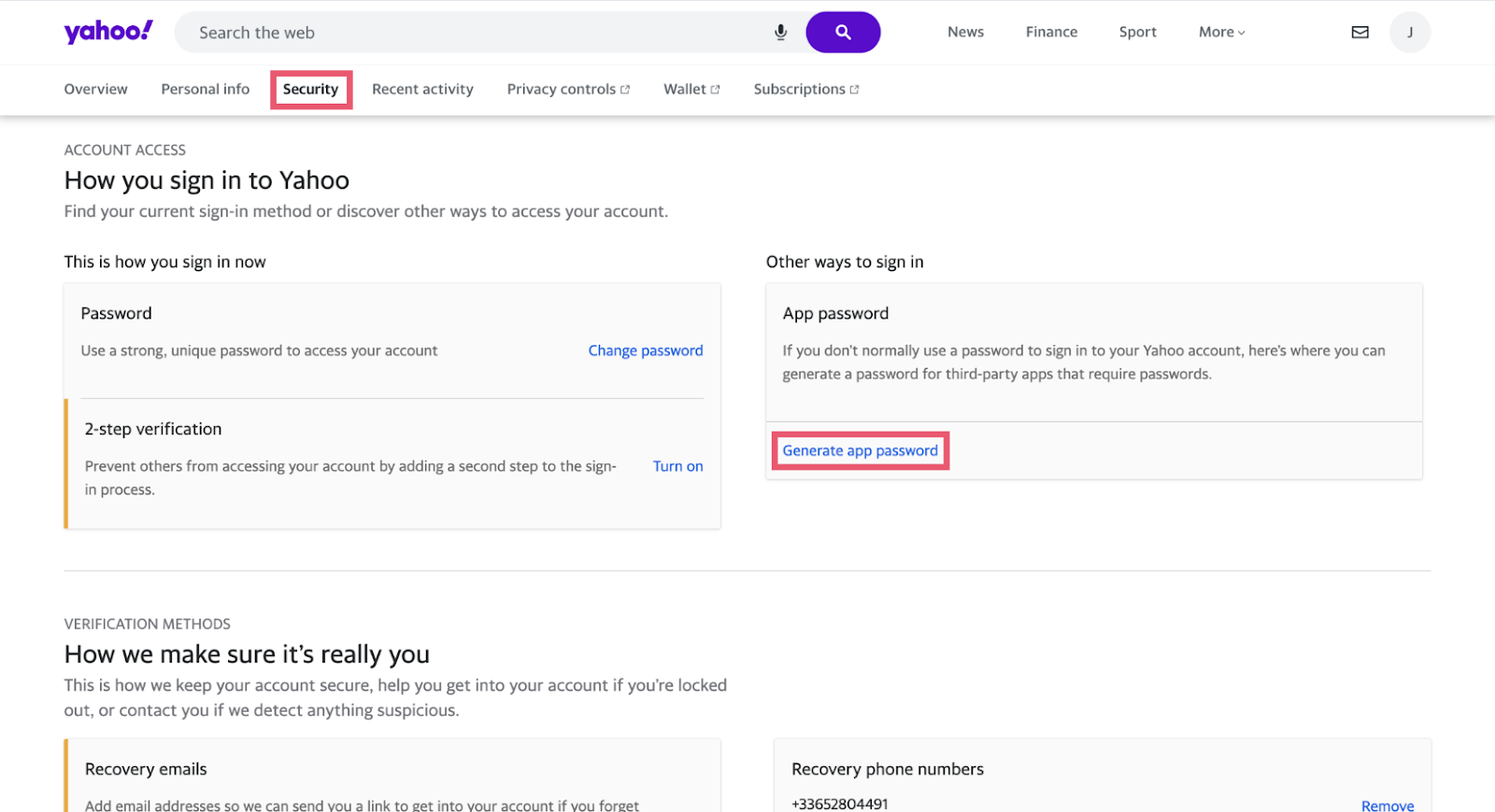1495x812 pixels.
Task: Click the Recovery phone numbers heading
Action: point(888,769)
